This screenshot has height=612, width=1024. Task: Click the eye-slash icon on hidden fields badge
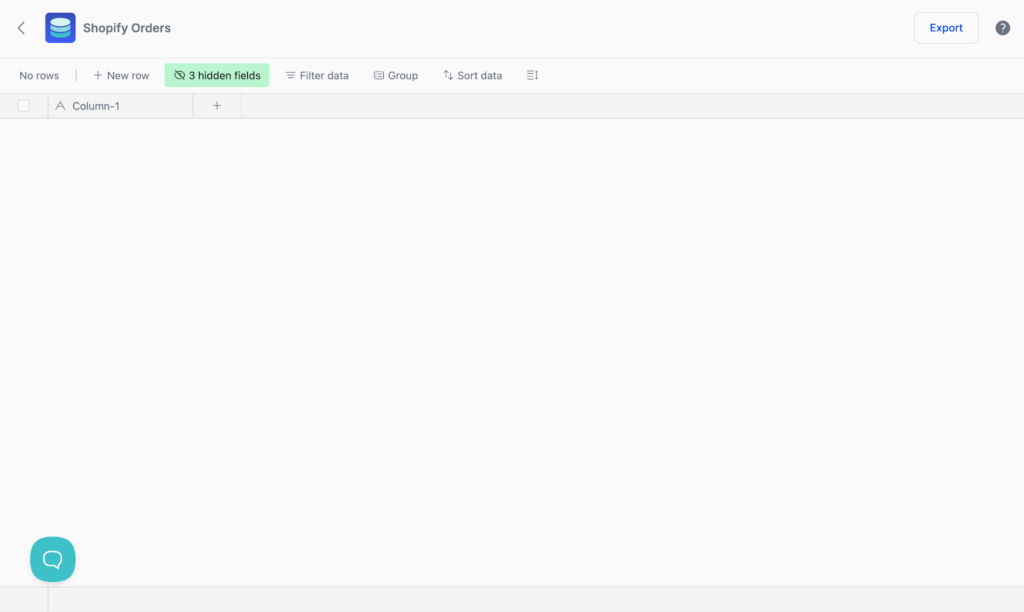(179, 75)
